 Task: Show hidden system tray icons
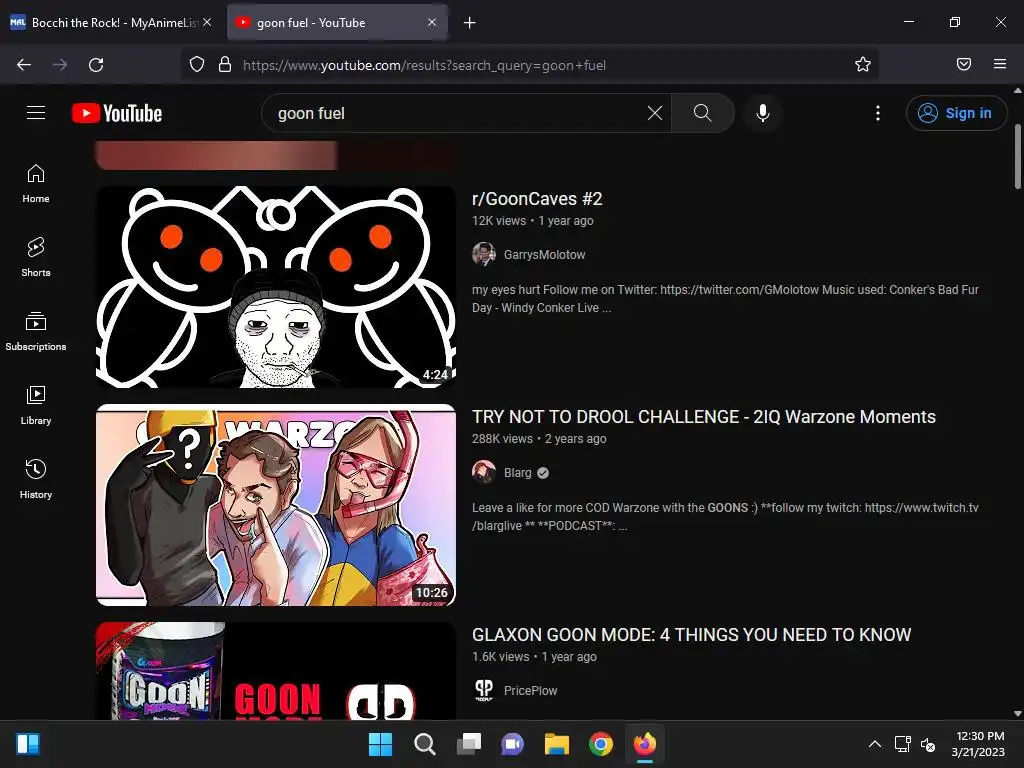pos(874,744)
